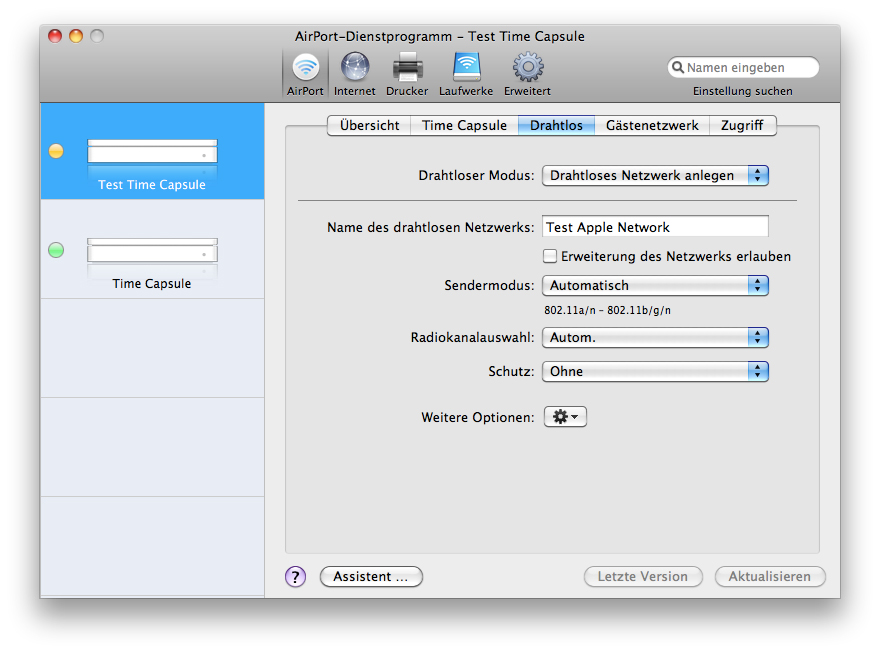This screenshot has height=653, width=880.
Task: Click the purple help question mark button
Action: [x=295, y=576]
